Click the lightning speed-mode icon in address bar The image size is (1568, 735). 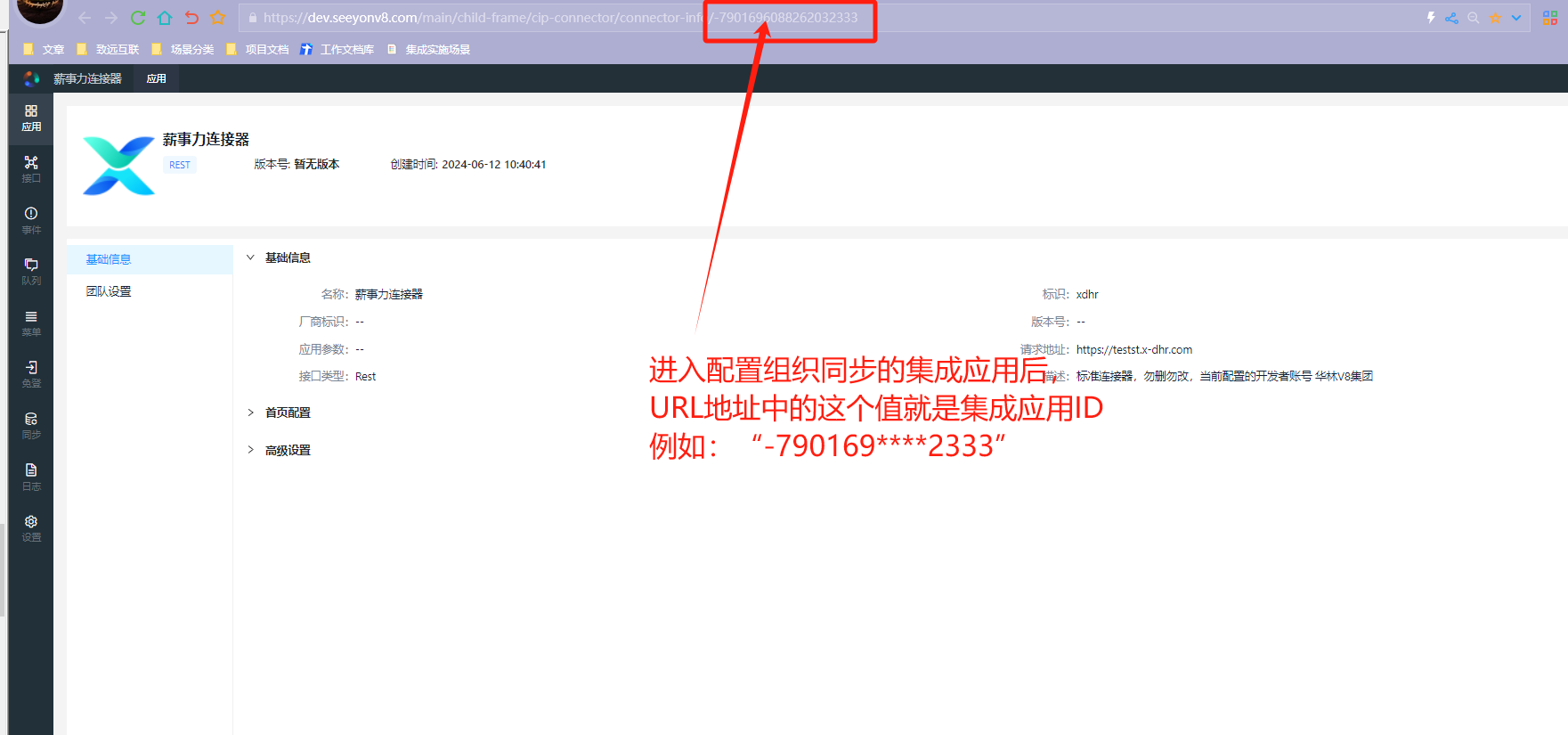(1431, 18)
